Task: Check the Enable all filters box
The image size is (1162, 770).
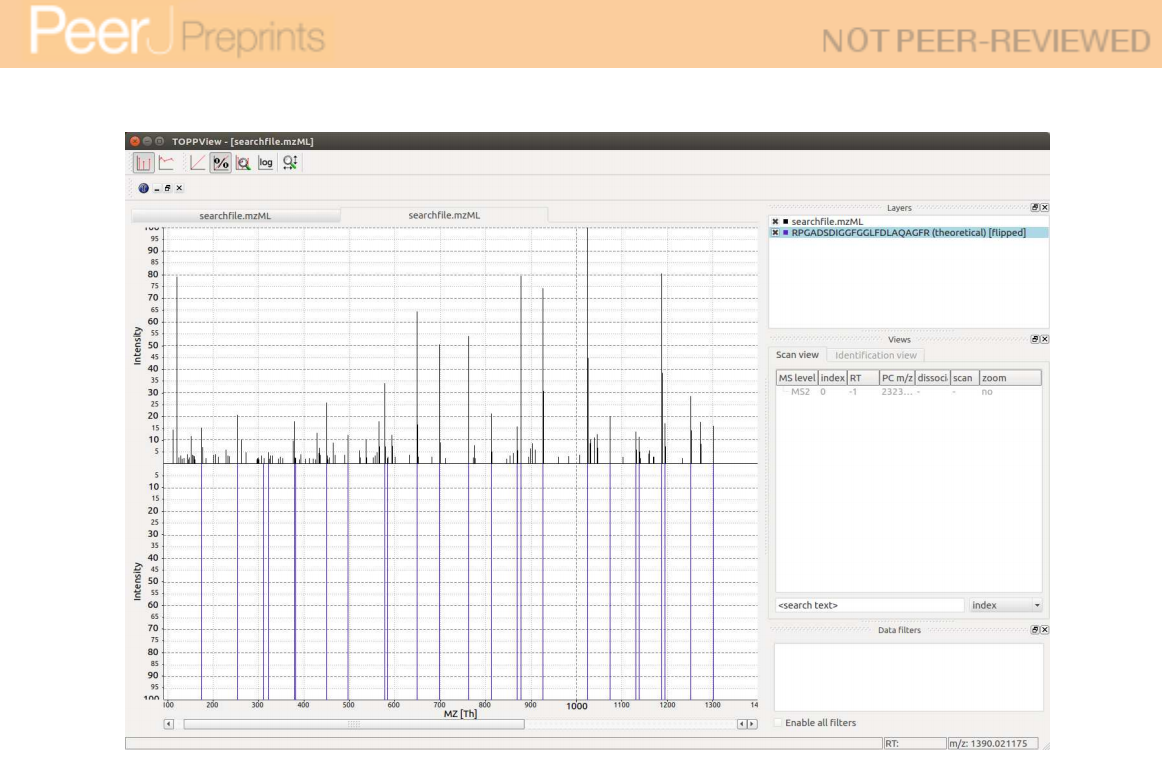Action: [x=780, y=723]
